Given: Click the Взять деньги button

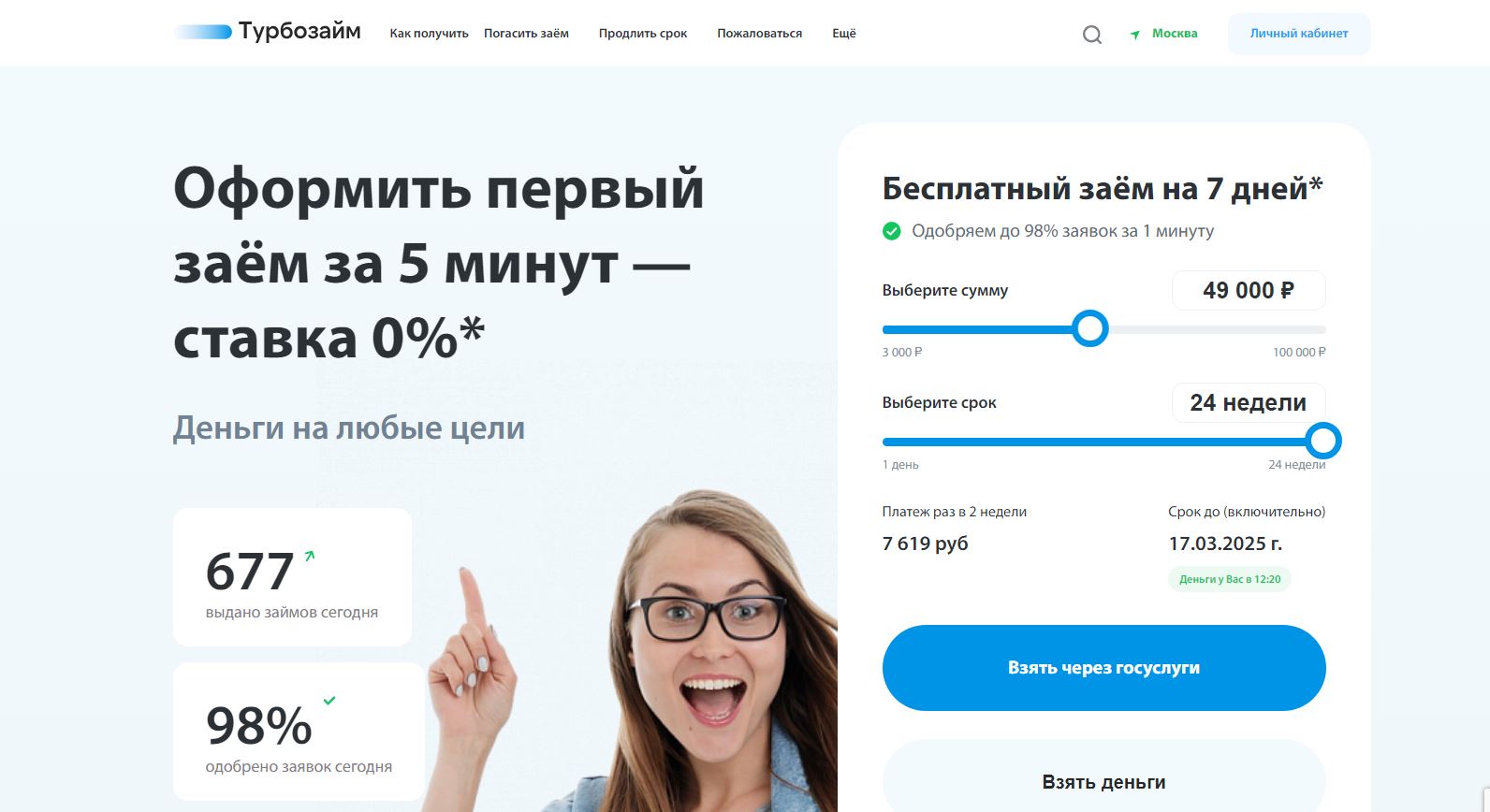Looking at the screenshot, I should tap(1103, 776).
